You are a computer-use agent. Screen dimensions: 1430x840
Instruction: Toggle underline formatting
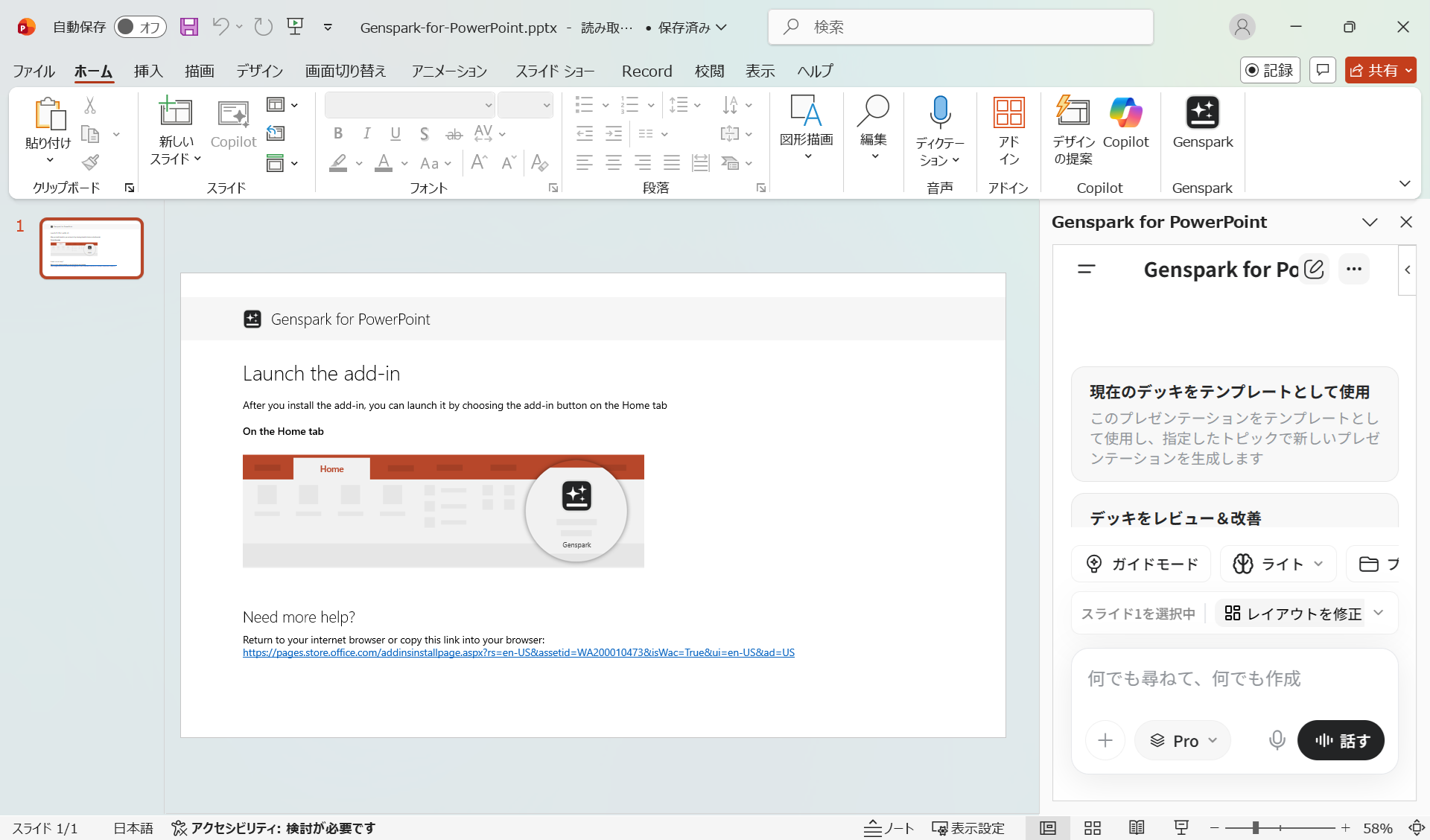[x=395, y=133]
